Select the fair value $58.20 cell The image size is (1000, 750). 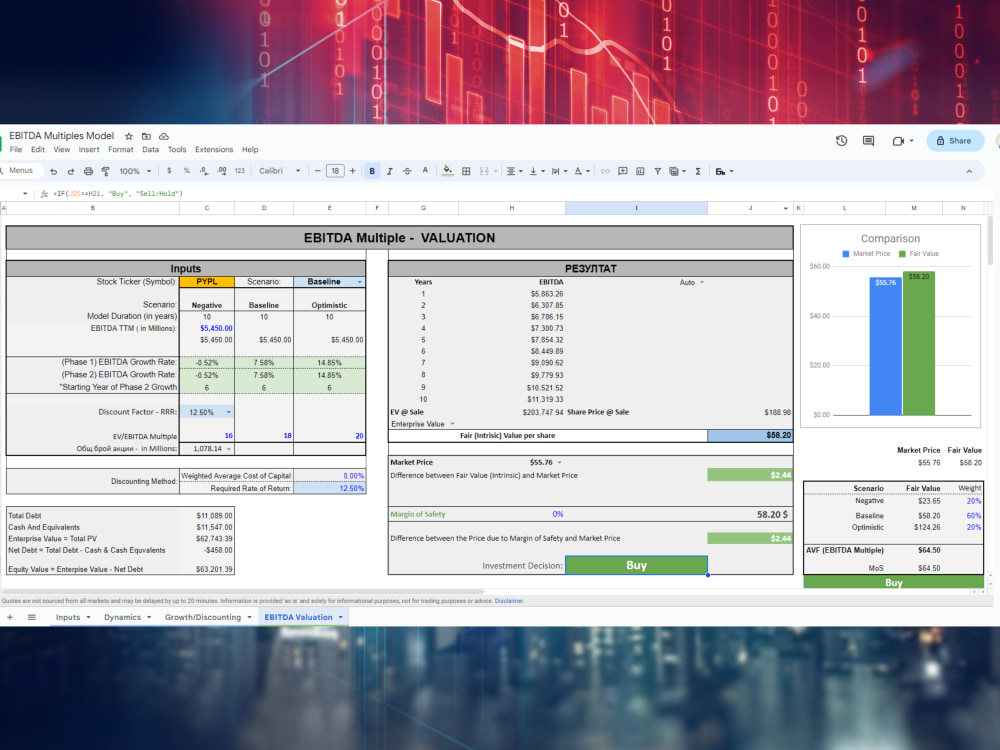click(750, 436)
